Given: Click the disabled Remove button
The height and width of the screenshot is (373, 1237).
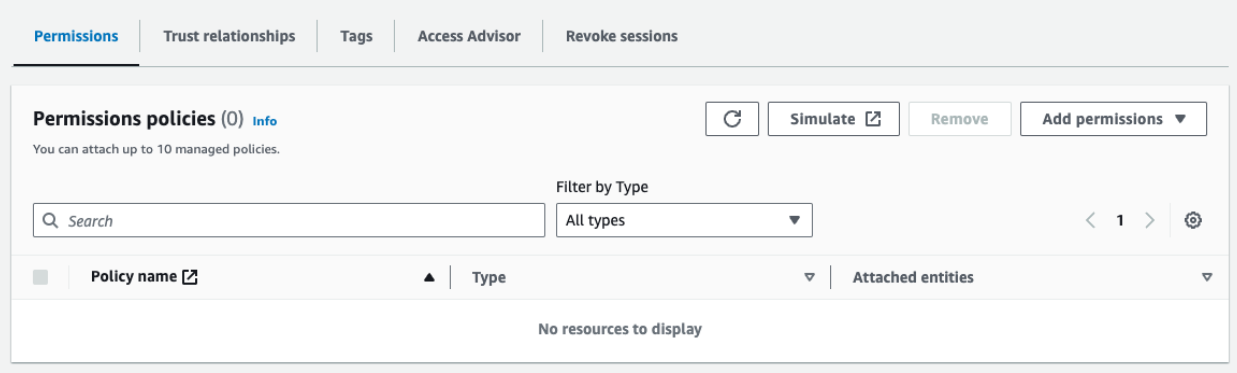Looking at the screenshot, I should pyautogui.click(x=960, y=119).
